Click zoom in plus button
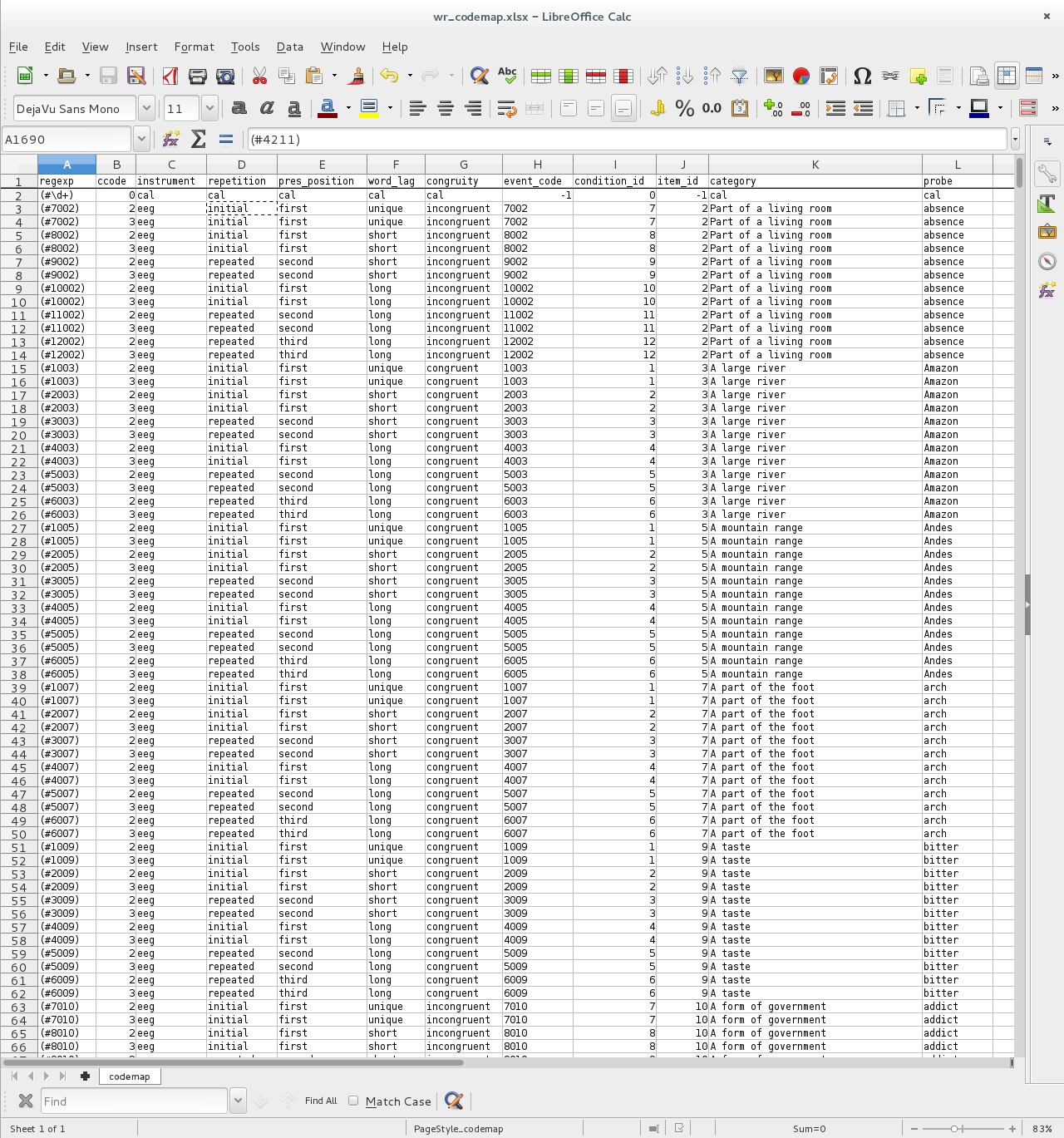The width and height of the screenshot is (1064, 1138). (x=1012, y=1129)
